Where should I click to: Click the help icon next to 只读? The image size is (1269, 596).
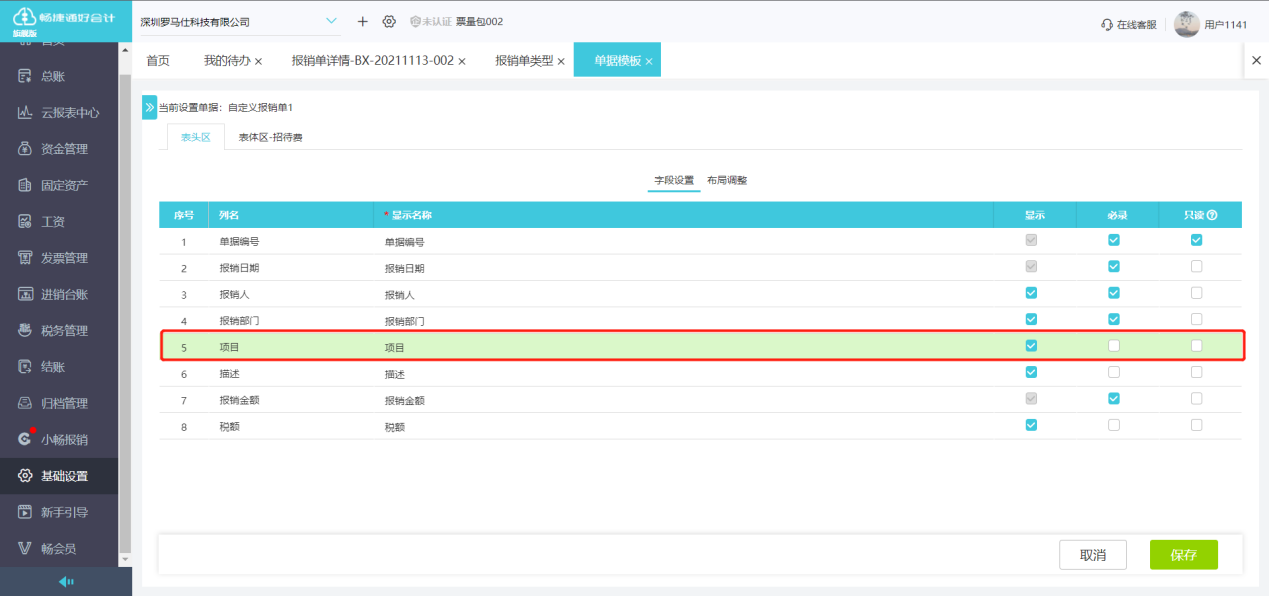[x=1212, y=215]
